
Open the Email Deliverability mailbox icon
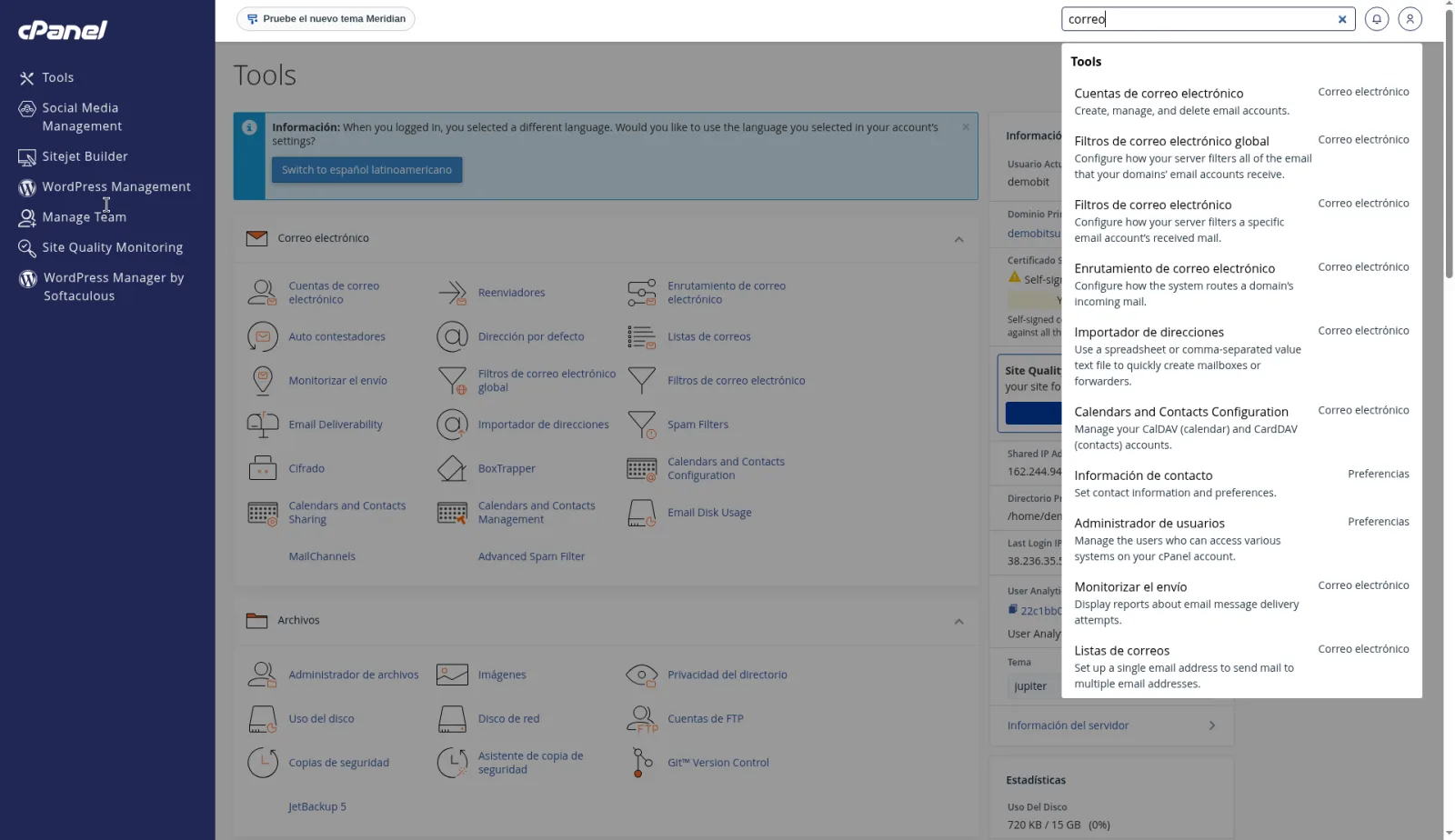pos(262,425)
